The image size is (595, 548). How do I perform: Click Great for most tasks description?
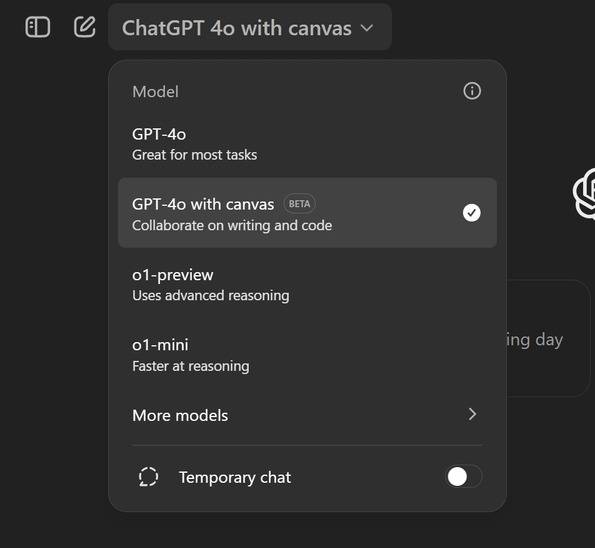pos(195,155)
